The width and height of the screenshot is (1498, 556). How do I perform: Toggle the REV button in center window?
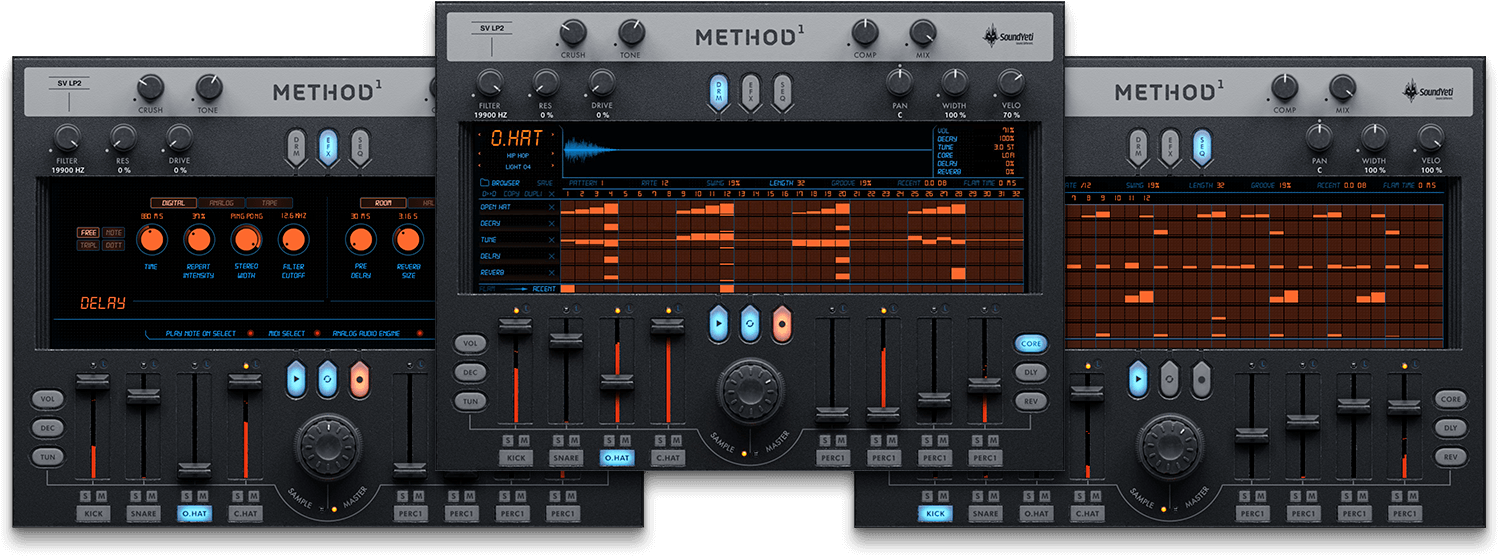(x=1031, y=401)
